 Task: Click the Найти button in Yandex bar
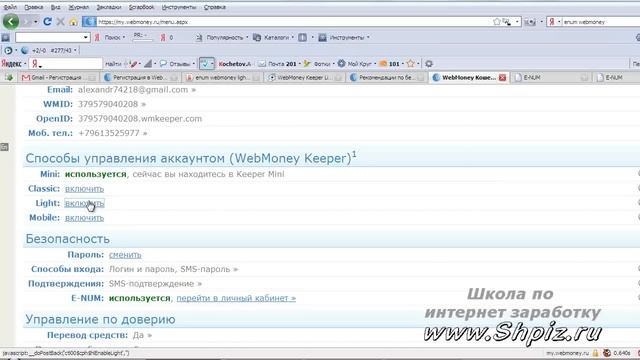[x=113, y=64]
